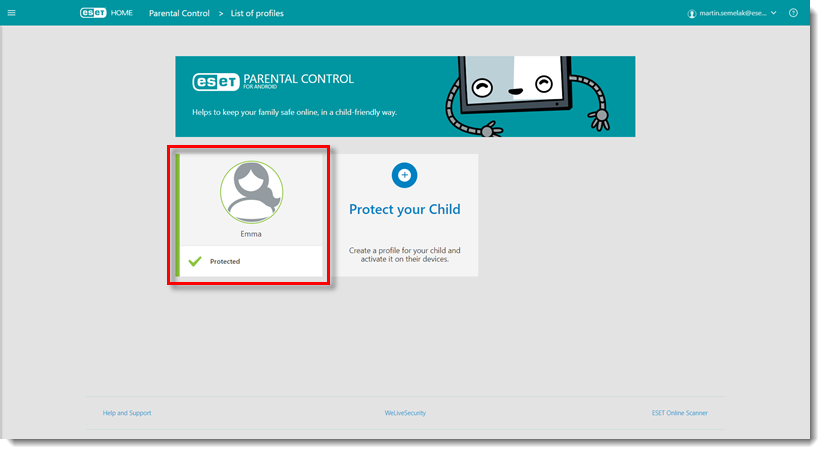Open the help question mark icon
This screenshot has height=454, width=825.
[793, 13]
